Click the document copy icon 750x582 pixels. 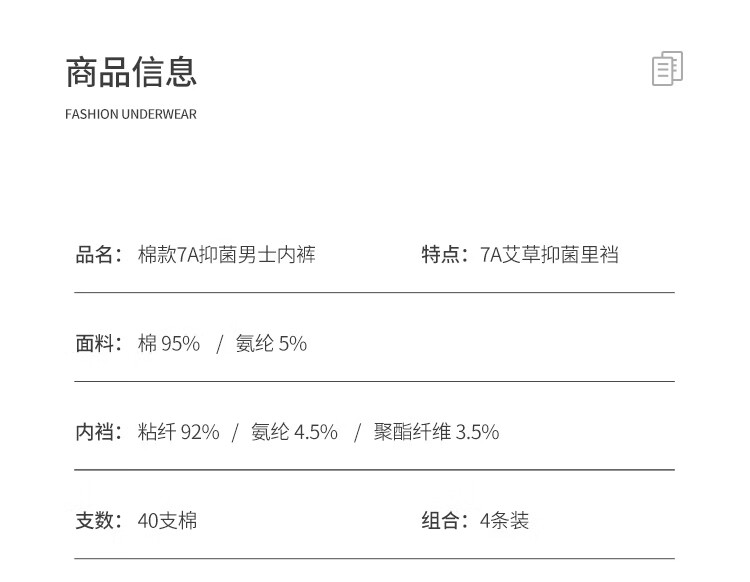pyautogui.click(x=667, y=68)
